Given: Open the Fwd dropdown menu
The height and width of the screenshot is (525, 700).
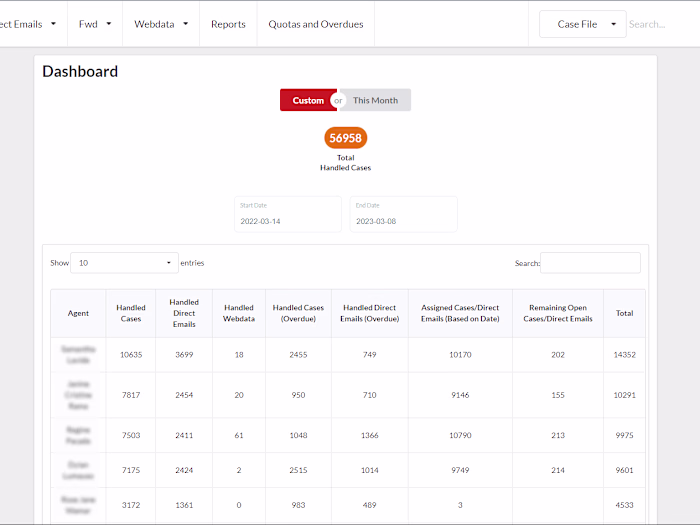Looking at the screenshot, I should (x=95, y=24).
